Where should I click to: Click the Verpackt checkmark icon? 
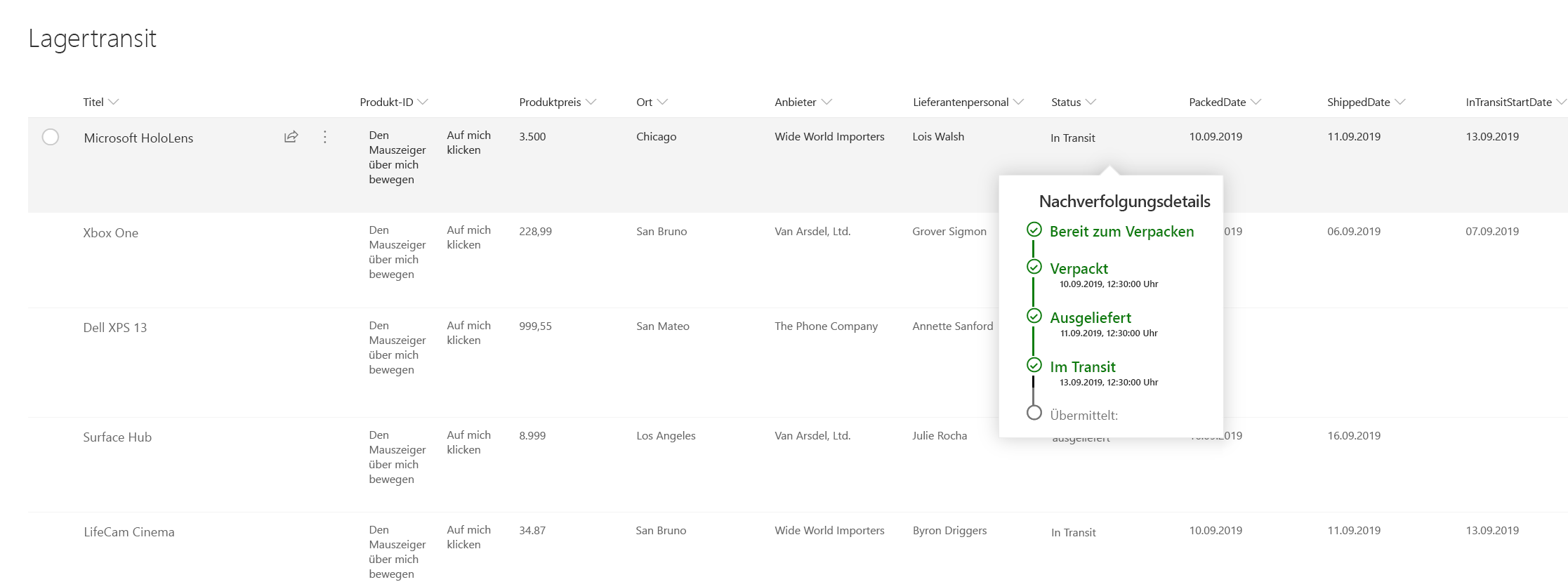pos(1034,267)
